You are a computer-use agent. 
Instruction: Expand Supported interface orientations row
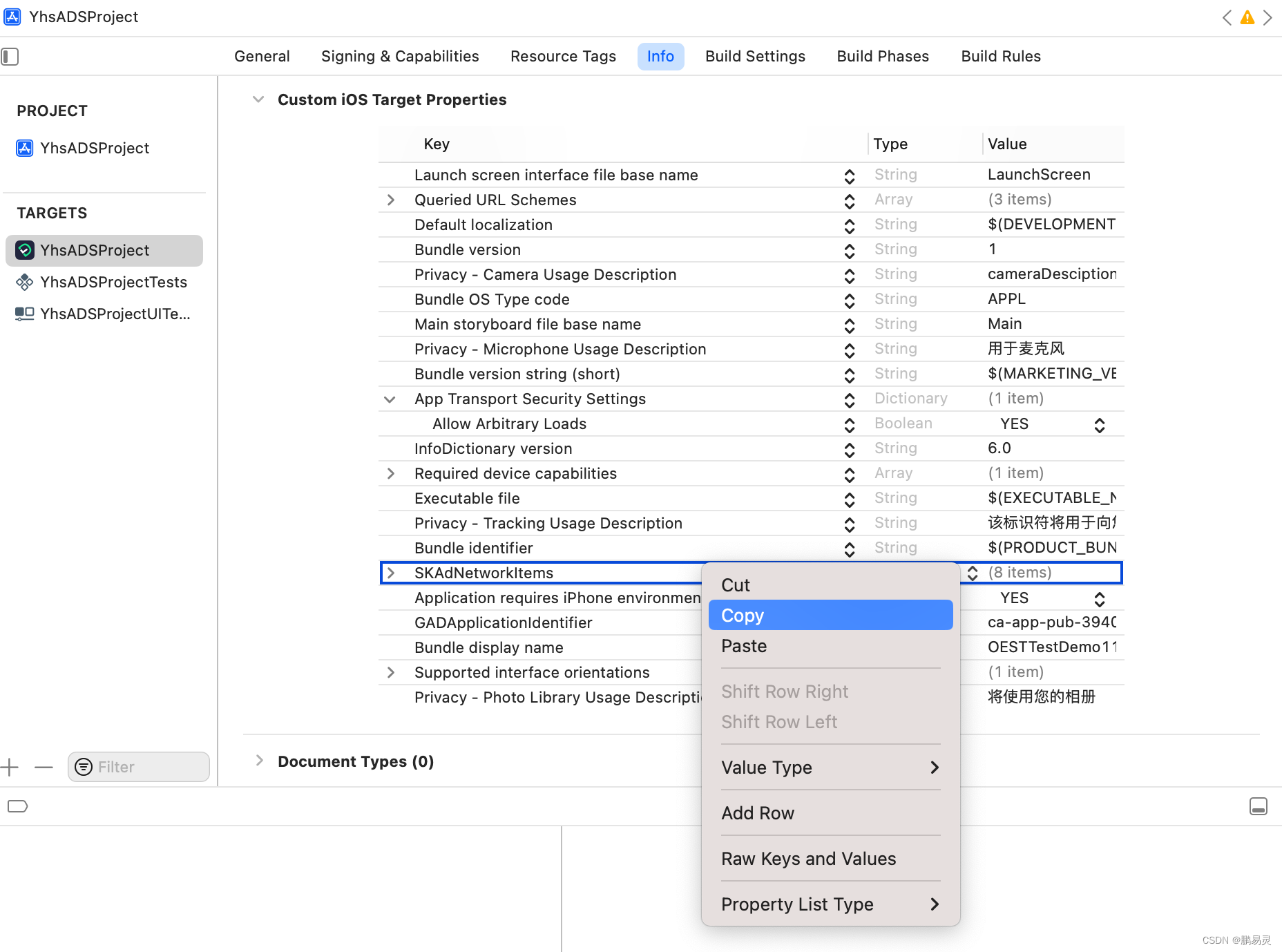(391, 672)
